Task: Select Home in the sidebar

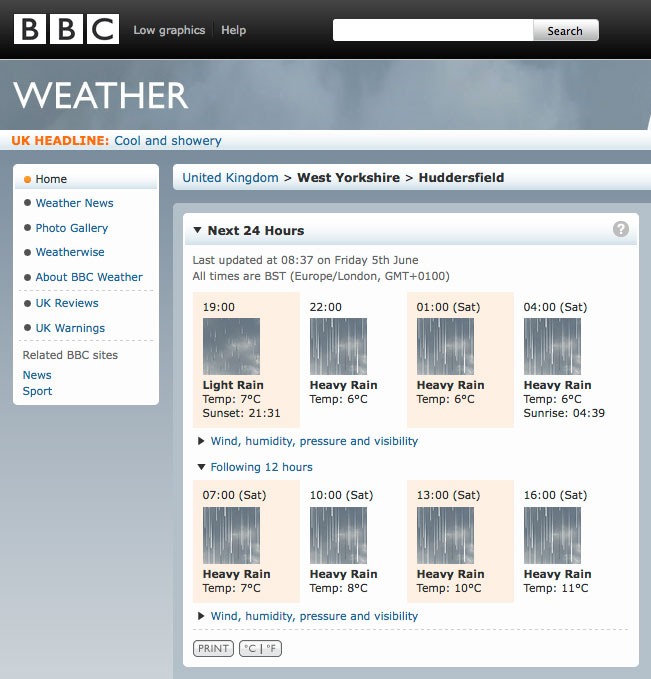Action: coord(51,179)
